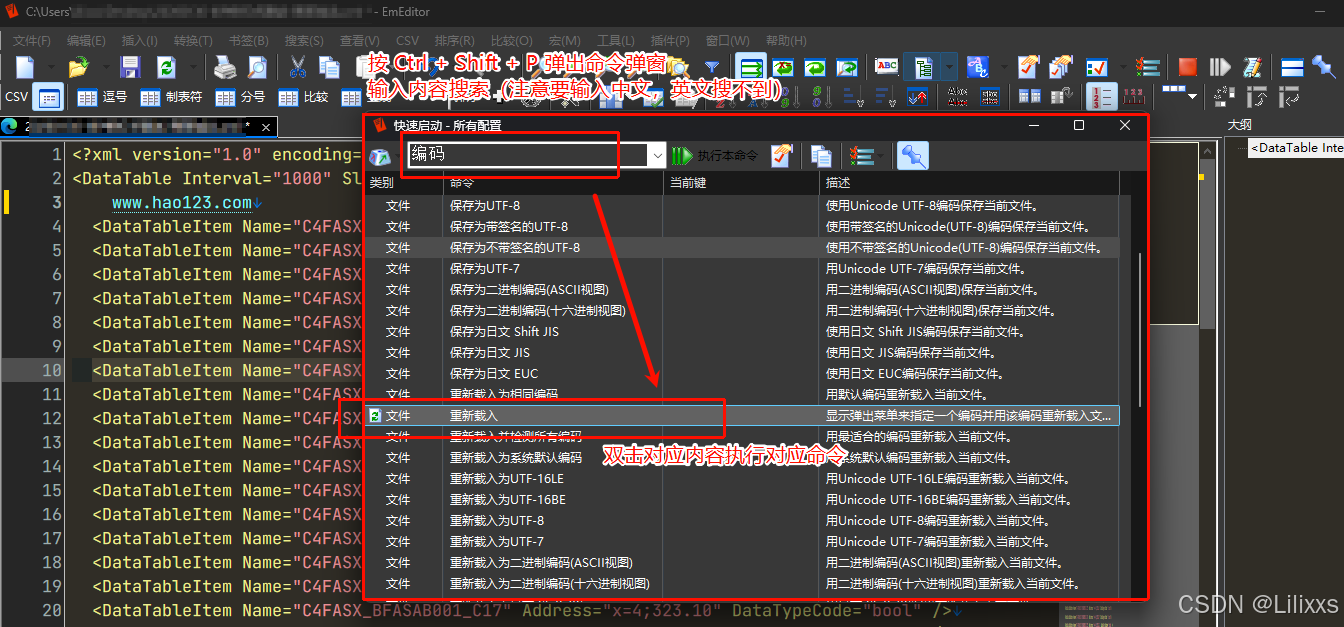
Task: Open the 编辑(E) menu
Action: 86,40
